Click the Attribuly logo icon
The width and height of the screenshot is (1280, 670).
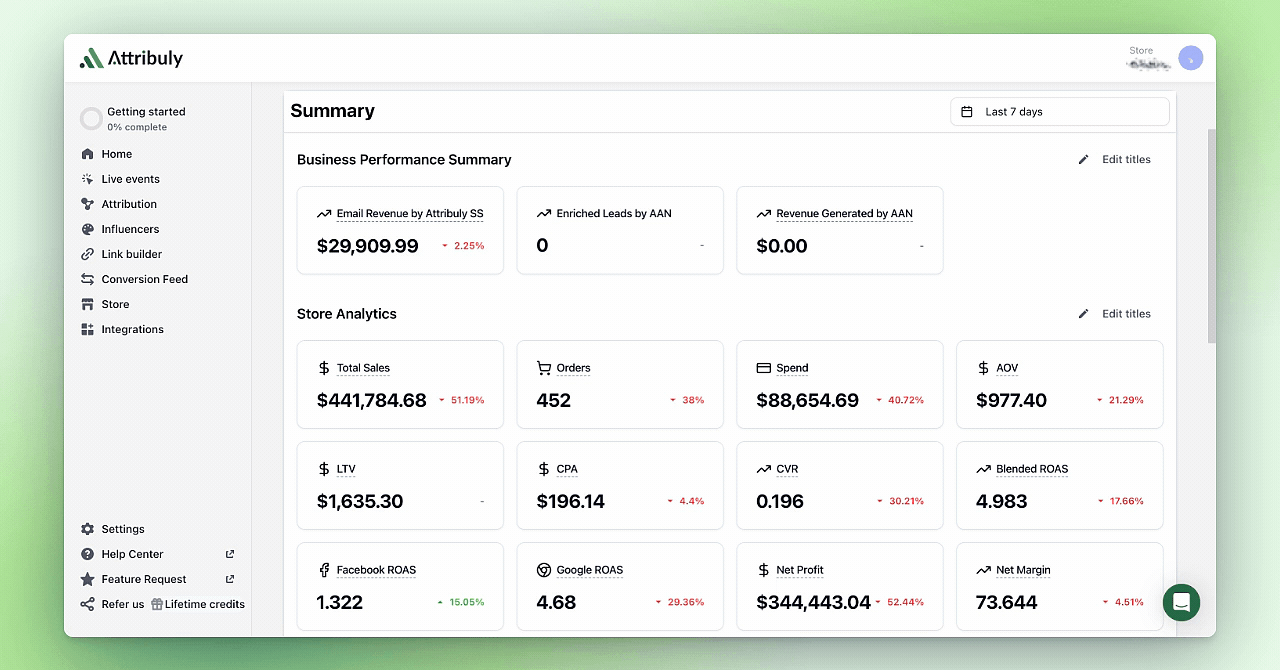click(91, 58)
